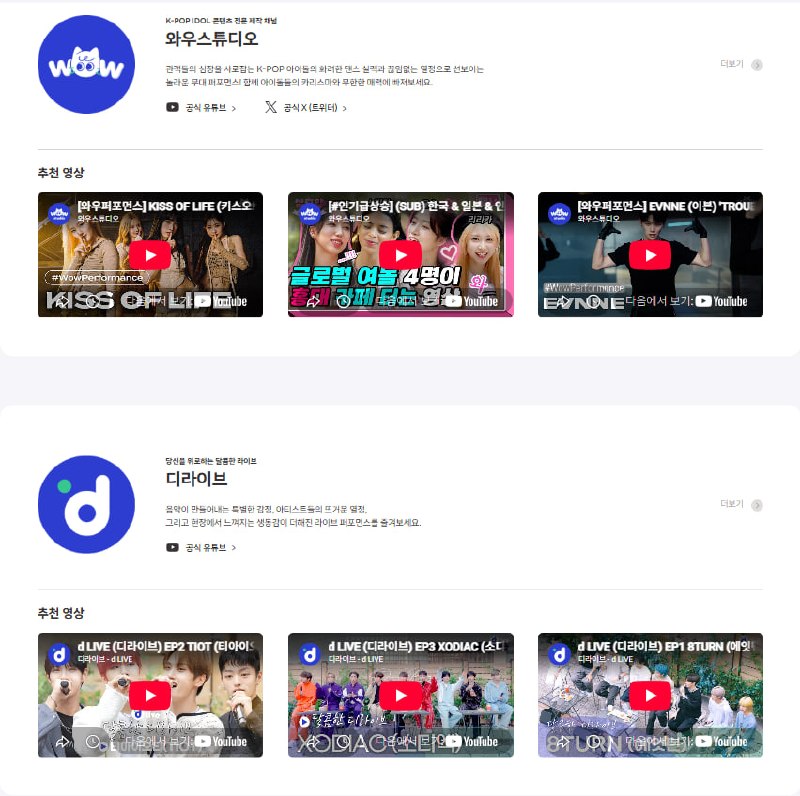Click Watch later clock on 글로벌 여돌 video
This screenshot has width=800, height=796.
pos(343,301)
